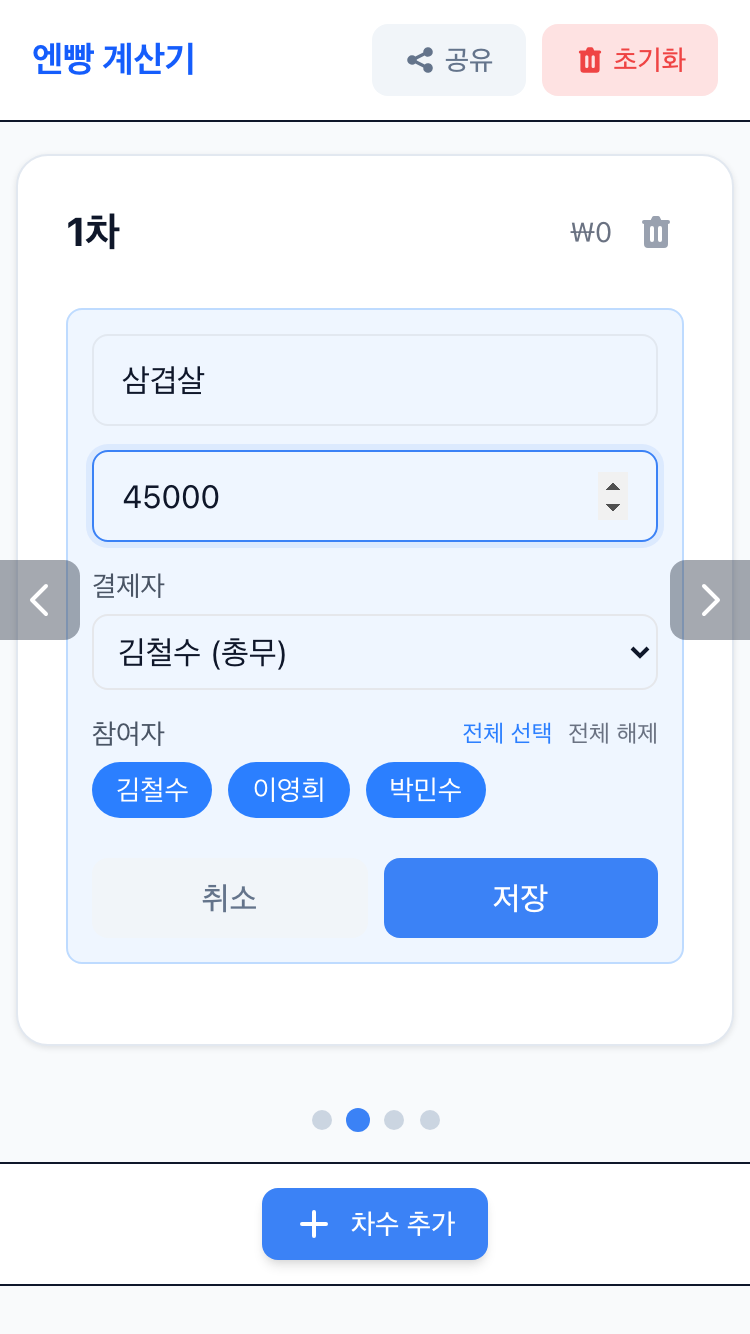Click the 전체 해제 link
Viewport: 750px width, 1334px height.
pyautogui.click(x=613, y=733)
